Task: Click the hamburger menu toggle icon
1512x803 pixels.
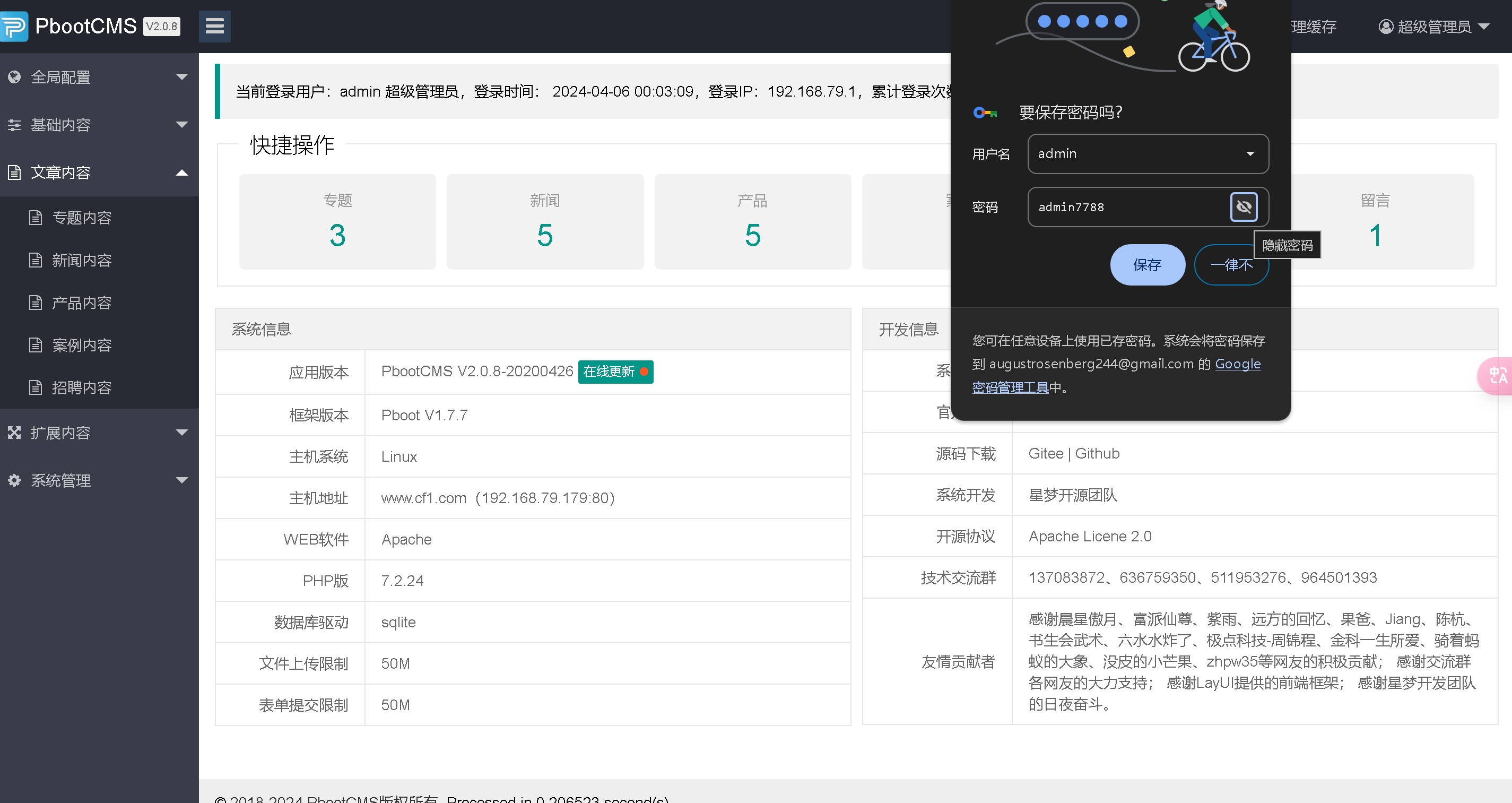Action: [x=214, y=26]
